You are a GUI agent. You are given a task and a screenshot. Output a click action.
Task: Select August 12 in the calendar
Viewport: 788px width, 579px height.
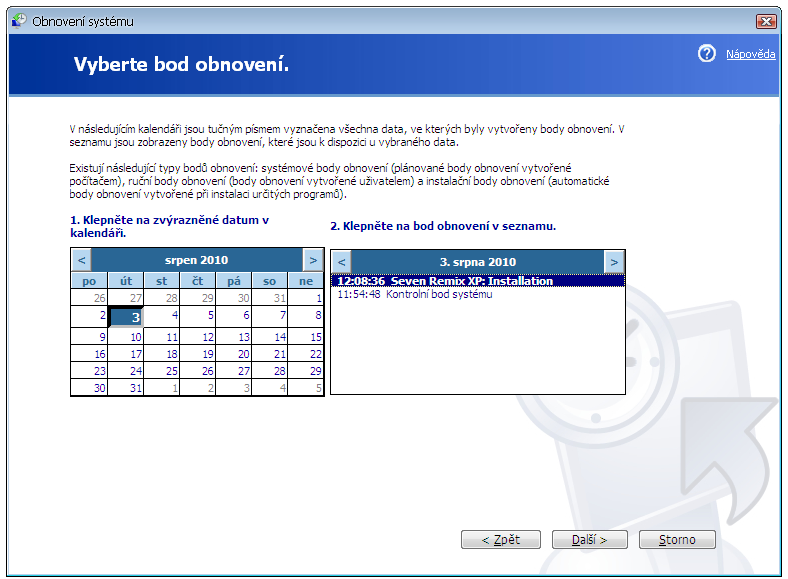198,336
